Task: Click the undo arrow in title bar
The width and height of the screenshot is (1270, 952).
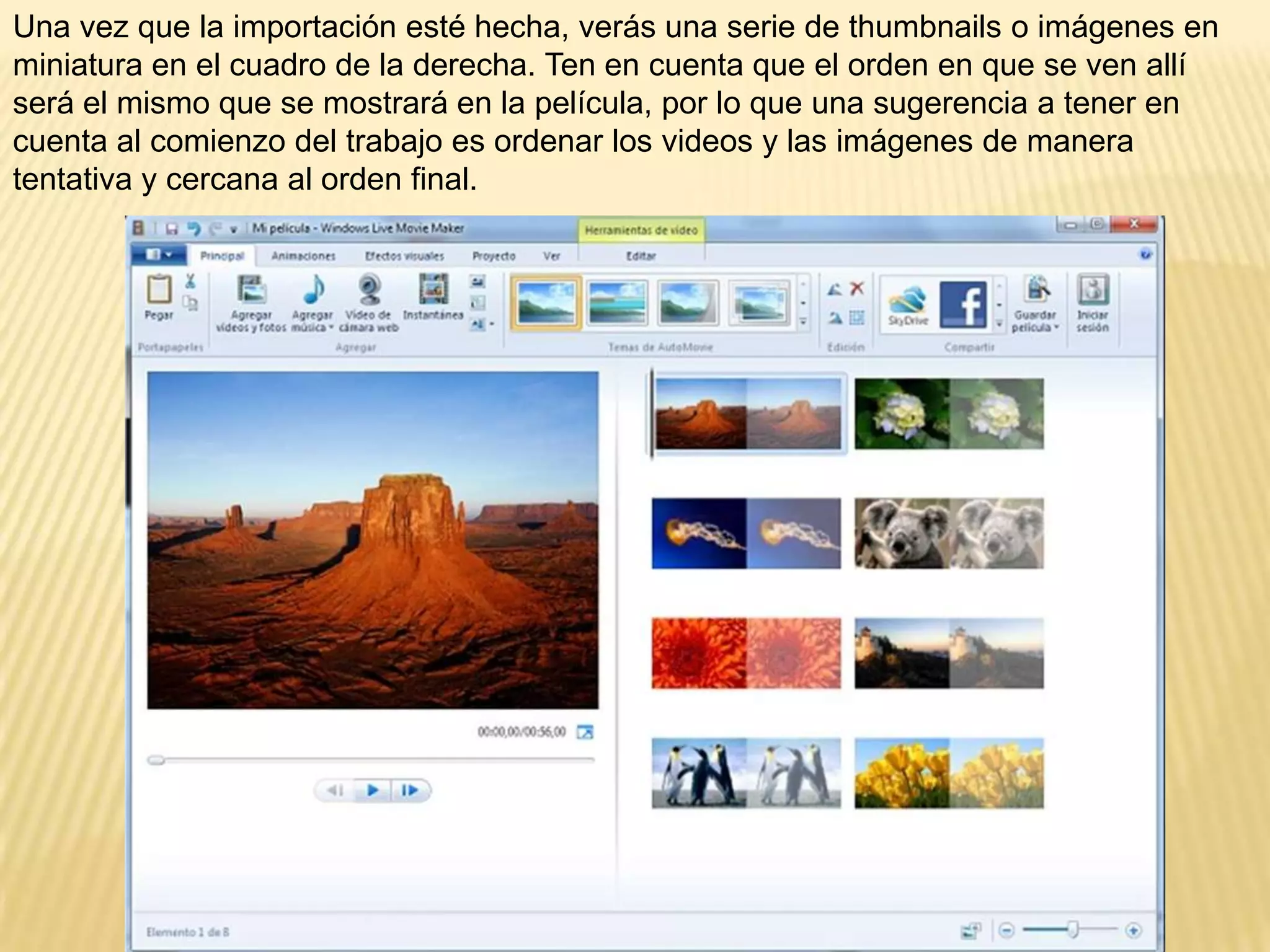Action: [x=194, y=229]
